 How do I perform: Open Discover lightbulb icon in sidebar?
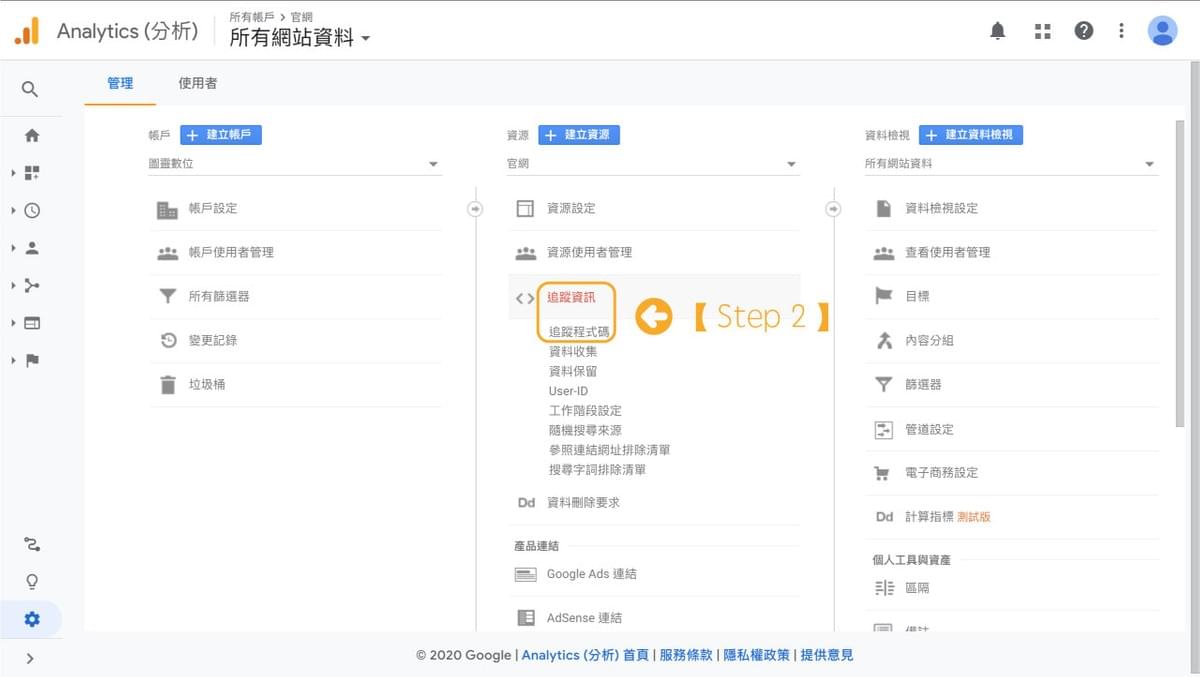pos(32,581)
